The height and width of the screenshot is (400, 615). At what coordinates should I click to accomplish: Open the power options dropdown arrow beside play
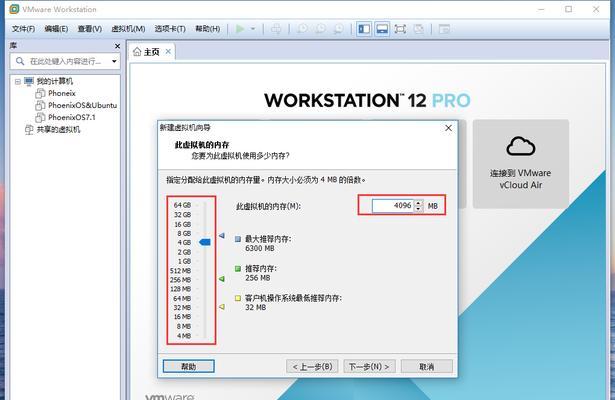click(253, 29)
